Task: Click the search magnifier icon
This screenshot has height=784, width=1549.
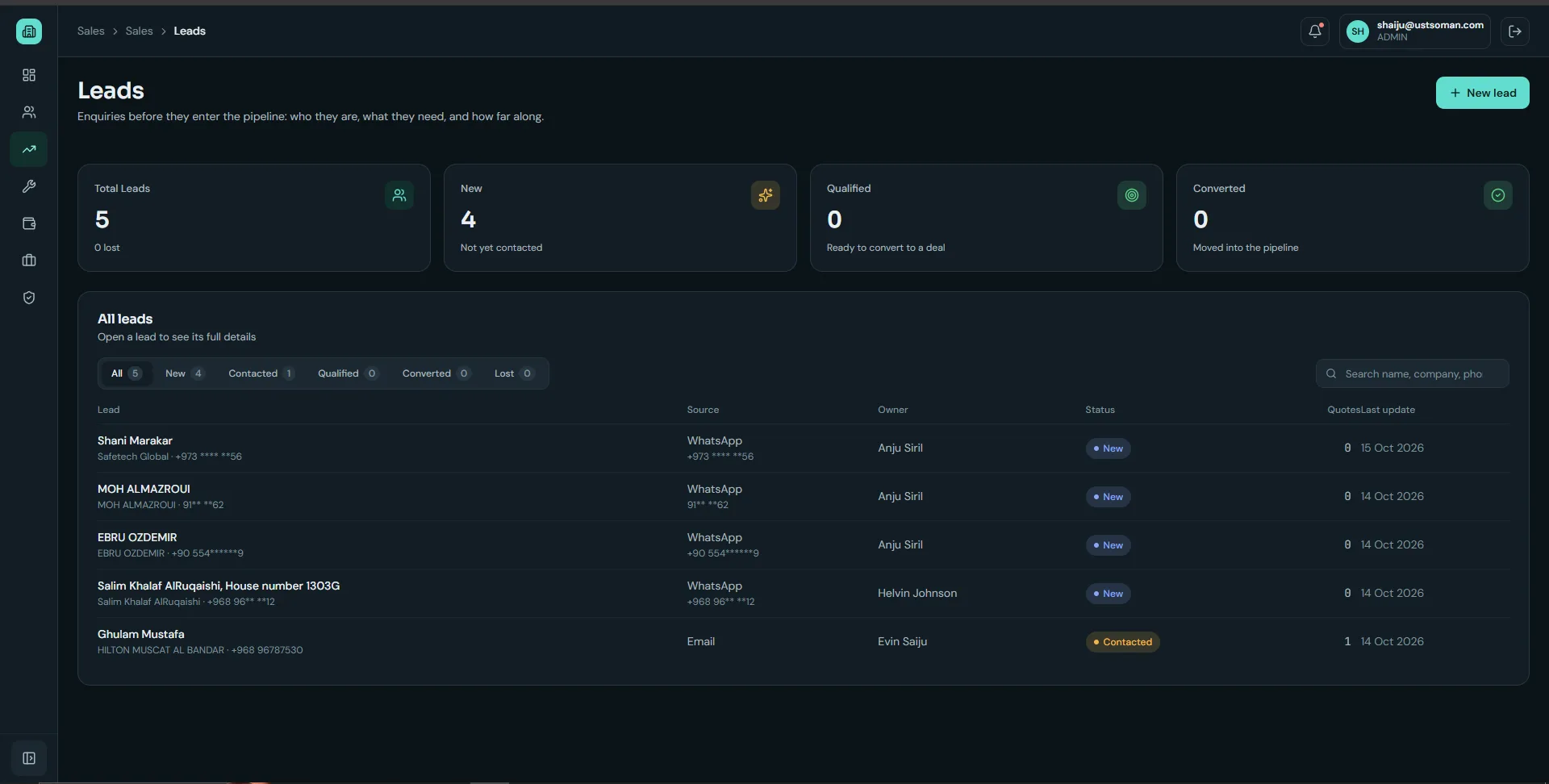Action: [x=1331, y=373]
